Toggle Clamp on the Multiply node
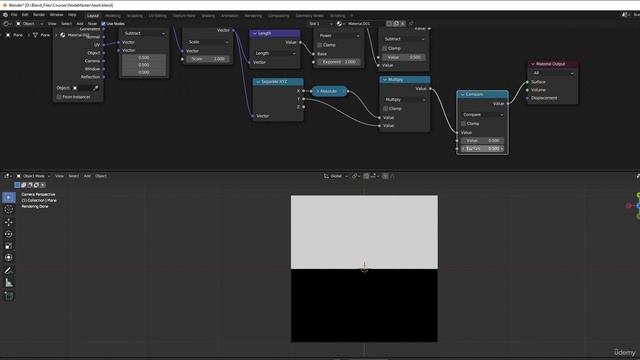The height and width of the screenshot is (360, 640). 386,109
